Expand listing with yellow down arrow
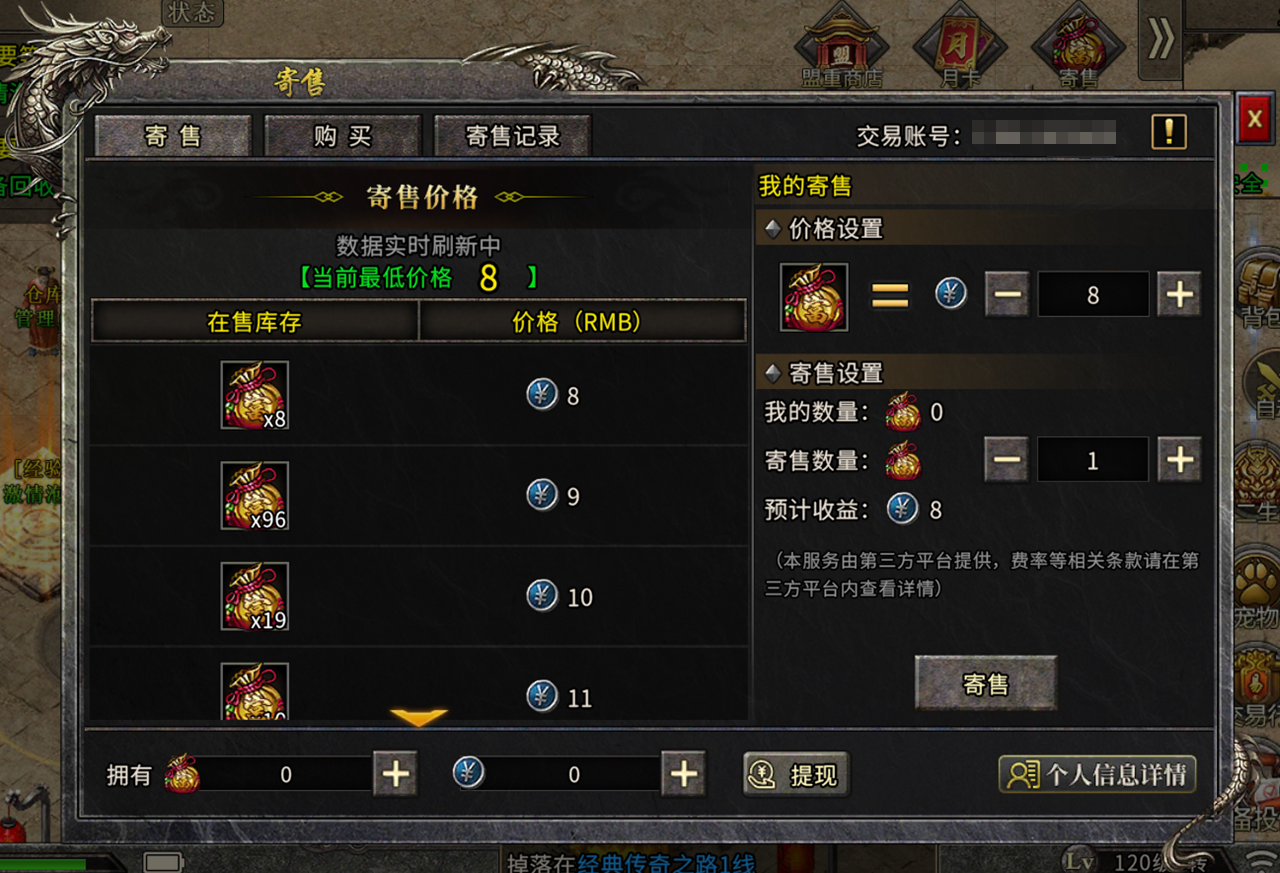This screenshot has height=873, width=1280. 419,718
